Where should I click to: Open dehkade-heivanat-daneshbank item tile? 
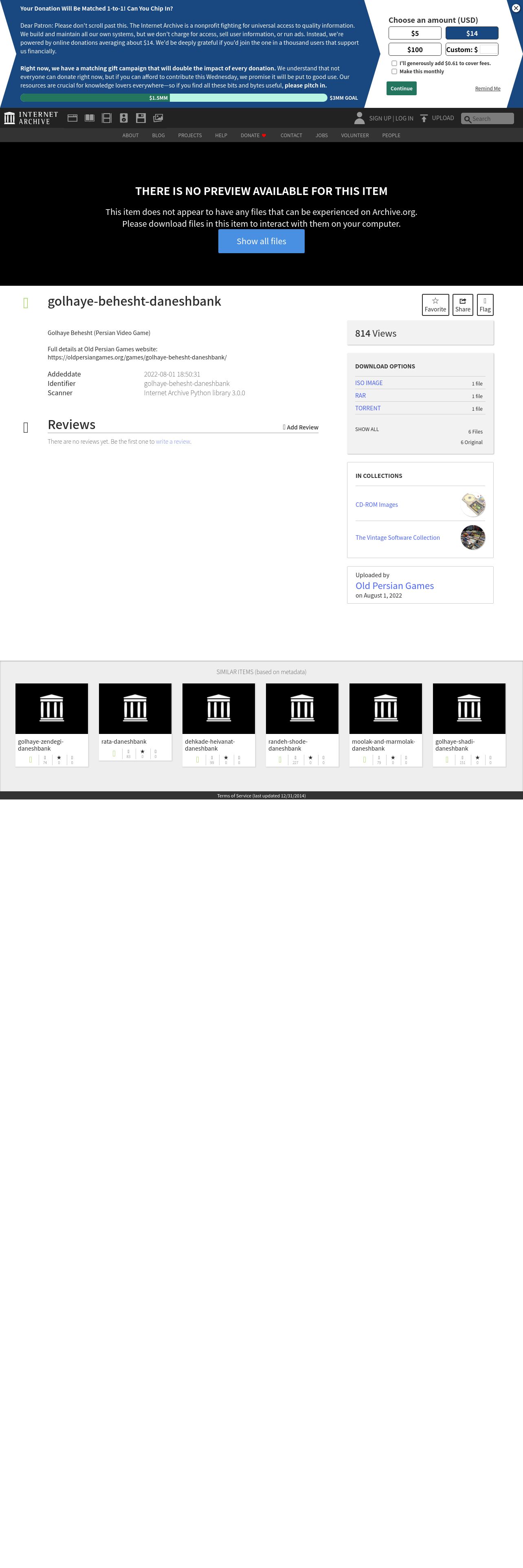click(219, 725)
